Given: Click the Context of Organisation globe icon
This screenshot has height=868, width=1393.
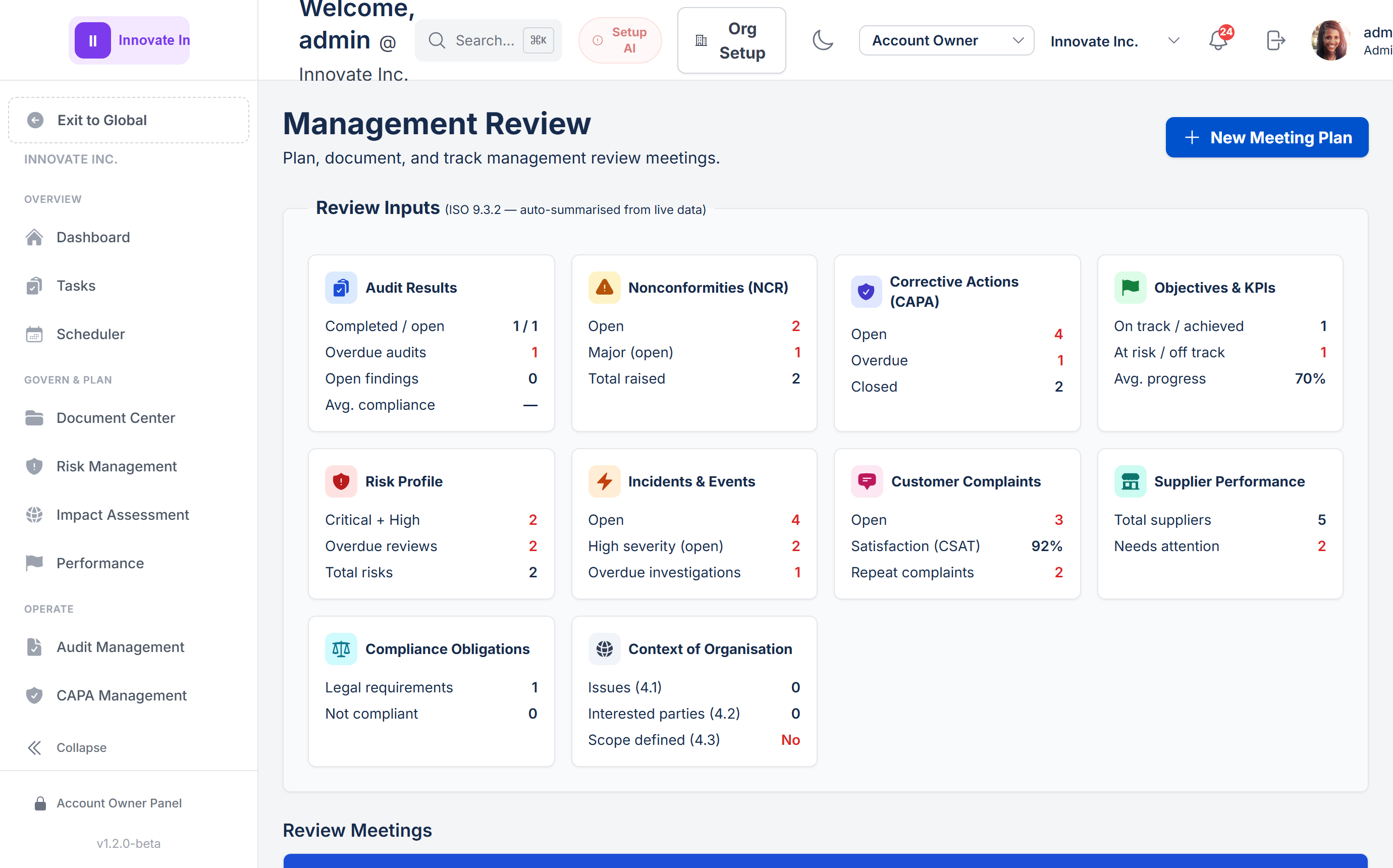Looking at the screenshot, I should [604, 648].
